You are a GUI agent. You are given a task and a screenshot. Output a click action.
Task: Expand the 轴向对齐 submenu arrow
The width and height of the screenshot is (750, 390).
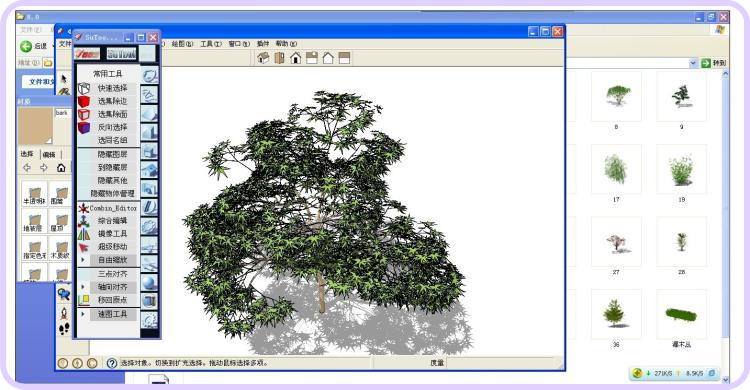[x=83, y=287]
